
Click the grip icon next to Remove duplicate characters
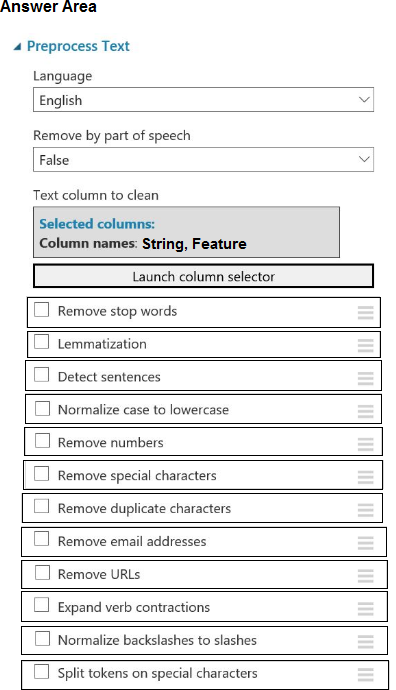[366, 510]
